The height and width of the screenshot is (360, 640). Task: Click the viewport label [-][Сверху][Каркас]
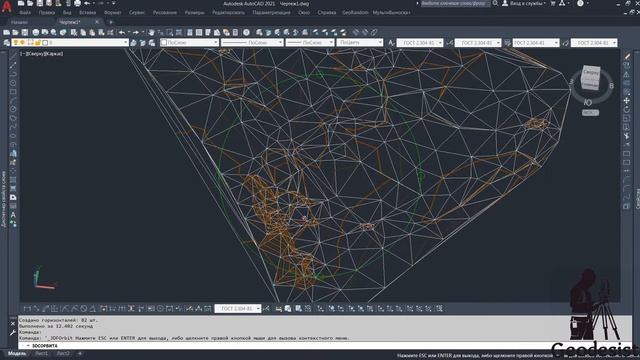[42, 53]
